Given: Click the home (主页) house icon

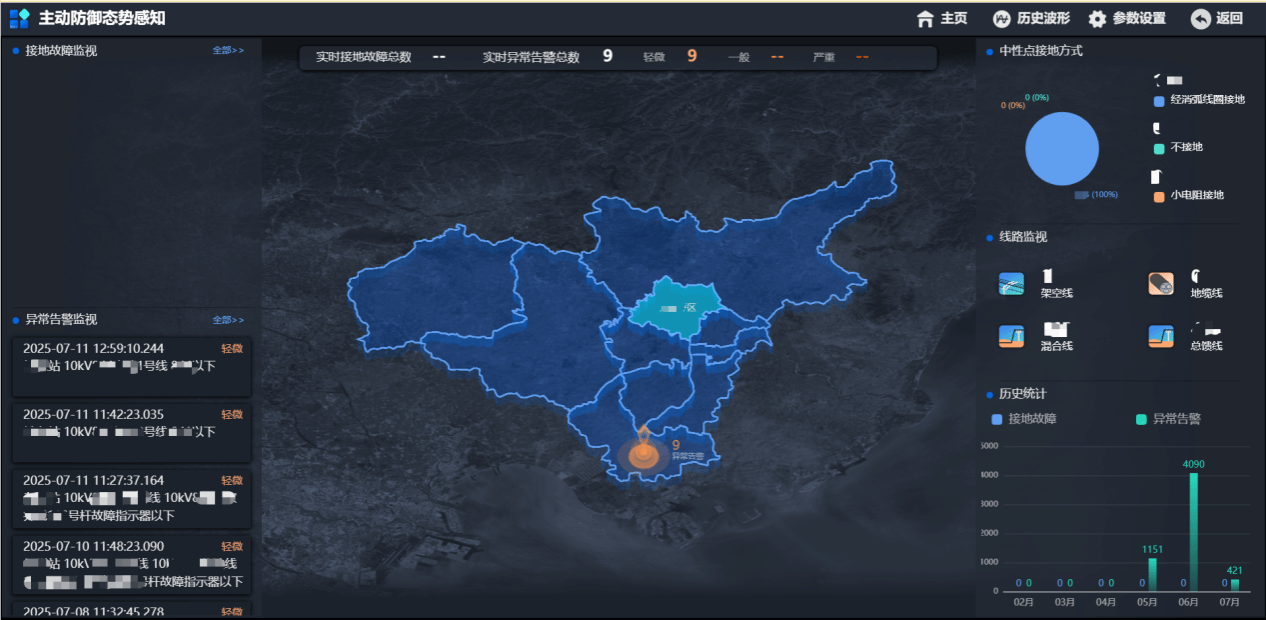Looking at the screenshot, I should (925, 19).
